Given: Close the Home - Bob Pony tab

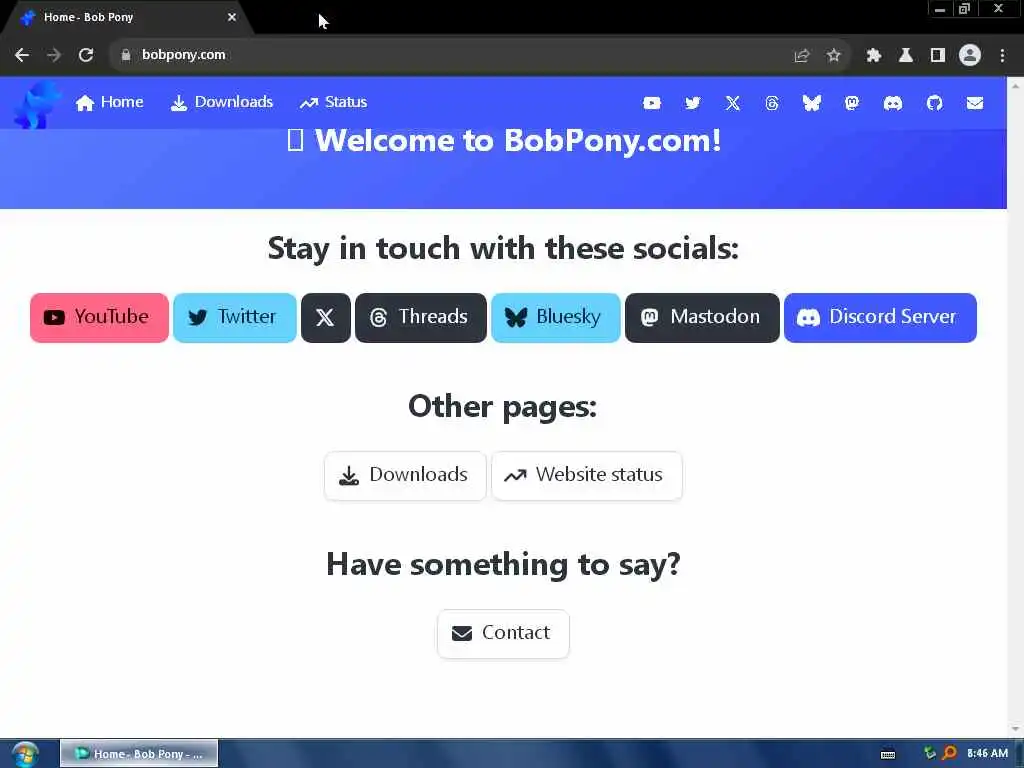Looking at the screenshot, I should coord(232,18).
